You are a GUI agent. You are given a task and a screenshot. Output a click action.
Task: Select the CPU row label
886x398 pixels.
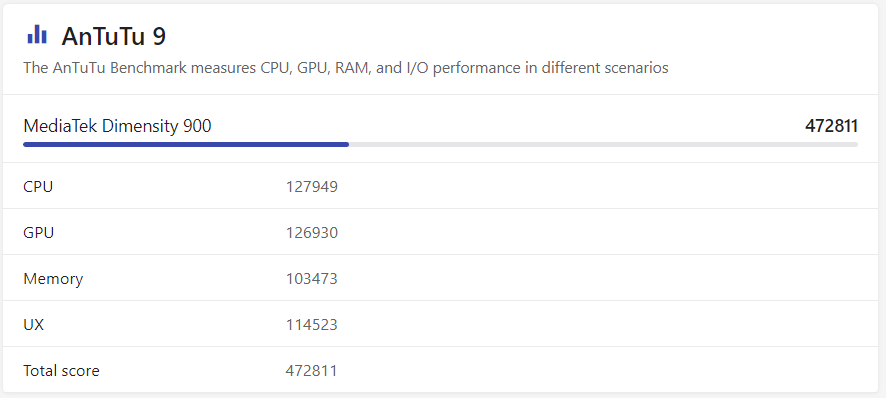(x=38, y=187)
